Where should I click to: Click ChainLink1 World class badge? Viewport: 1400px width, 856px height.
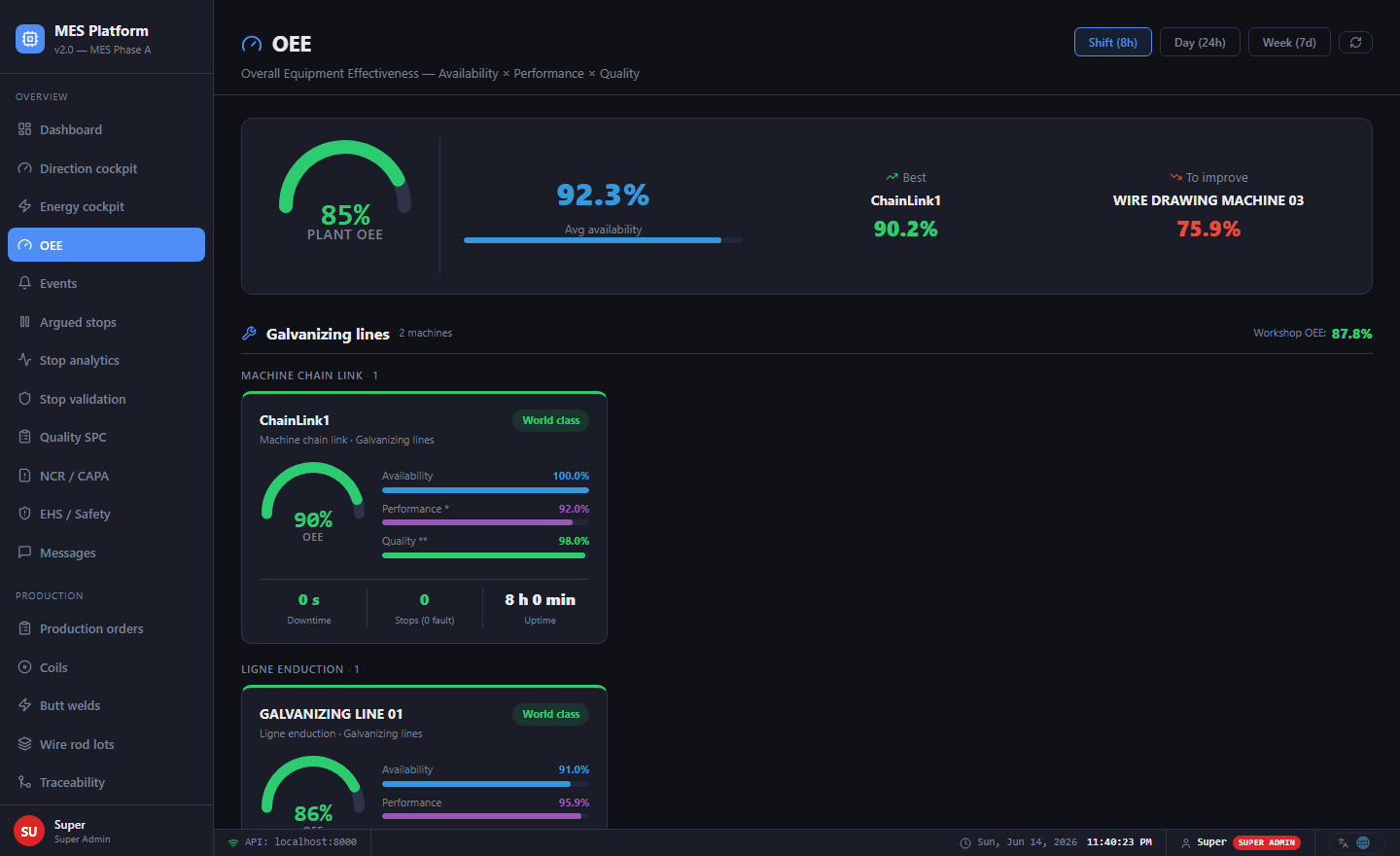pos(550,420)
